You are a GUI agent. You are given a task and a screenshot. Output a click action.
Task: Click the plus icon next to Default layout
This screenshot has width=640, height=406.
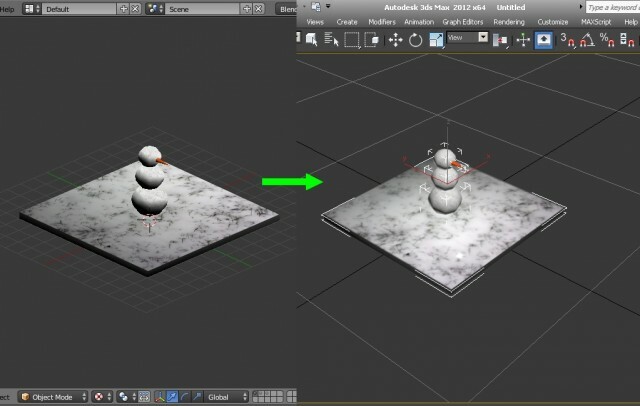[x=123, y=8]
